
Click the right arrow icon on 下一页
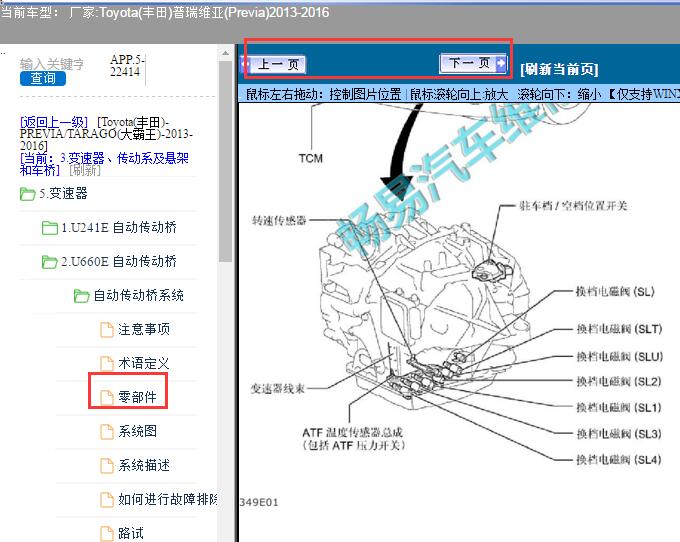click(x=500, y=63)
